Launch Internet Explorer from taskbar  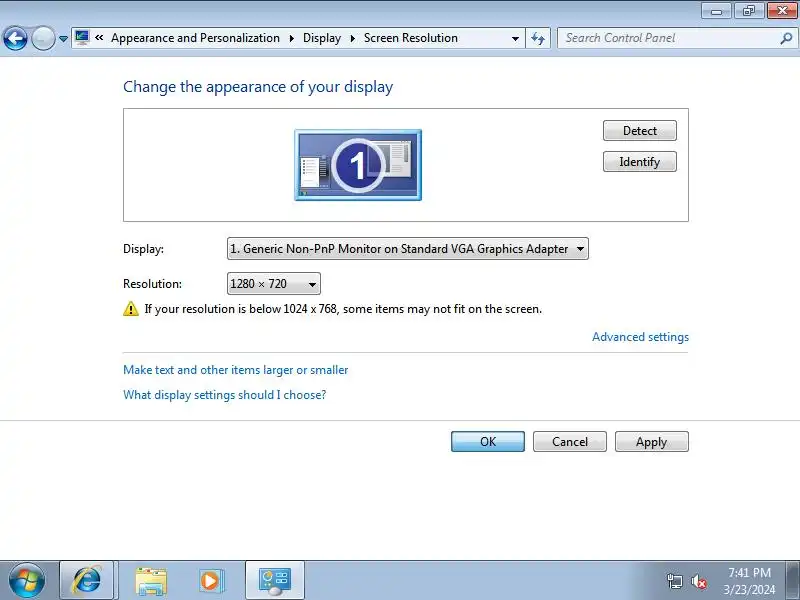point(87,580)
